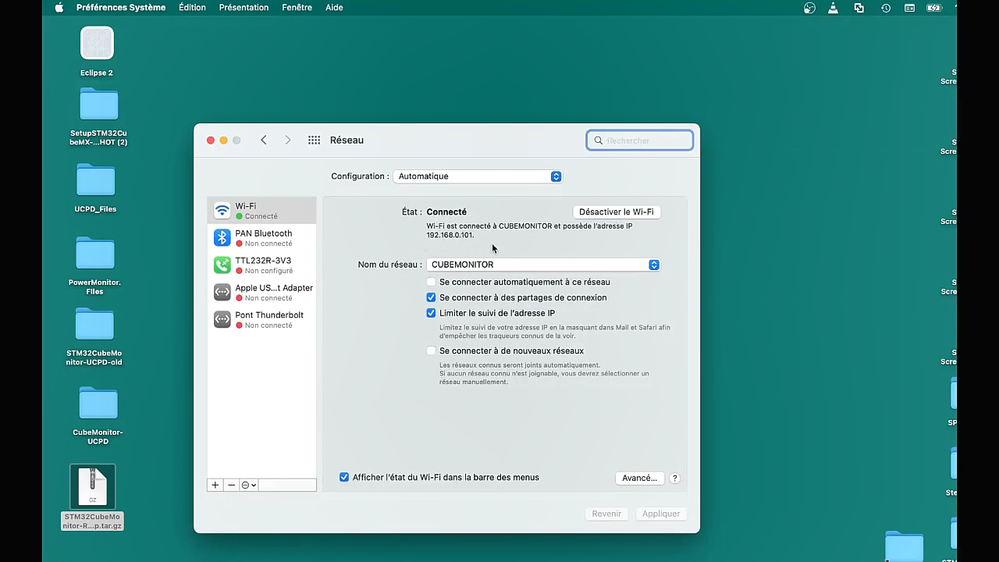This screenshot has width=999, height=562.
Task: Toggle Afficher l'état du Wi-Fi checkbox
Action: (344, 477)
